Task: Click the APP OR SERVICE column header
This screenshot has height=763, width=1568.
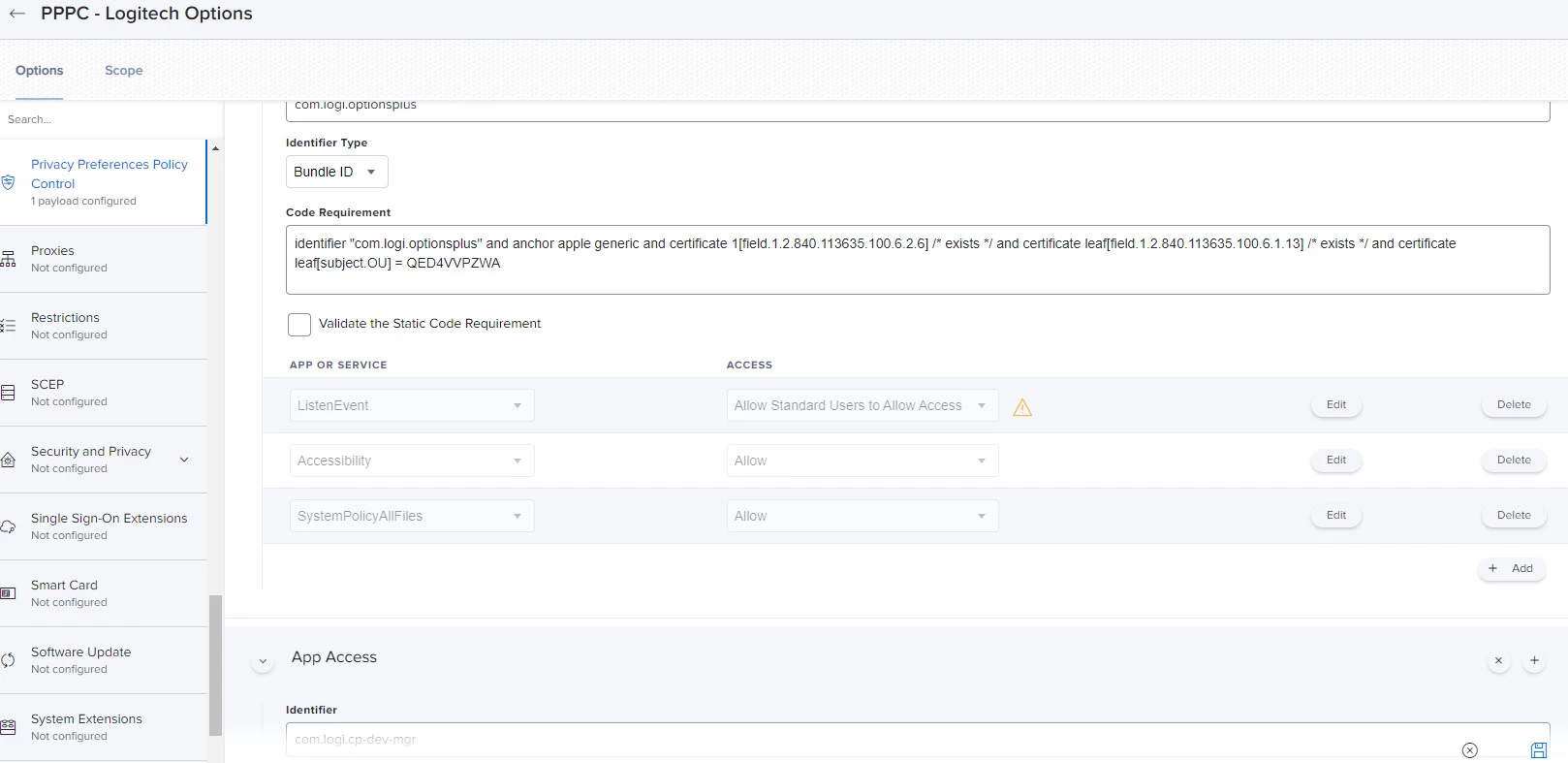Action: pos(338,365)
